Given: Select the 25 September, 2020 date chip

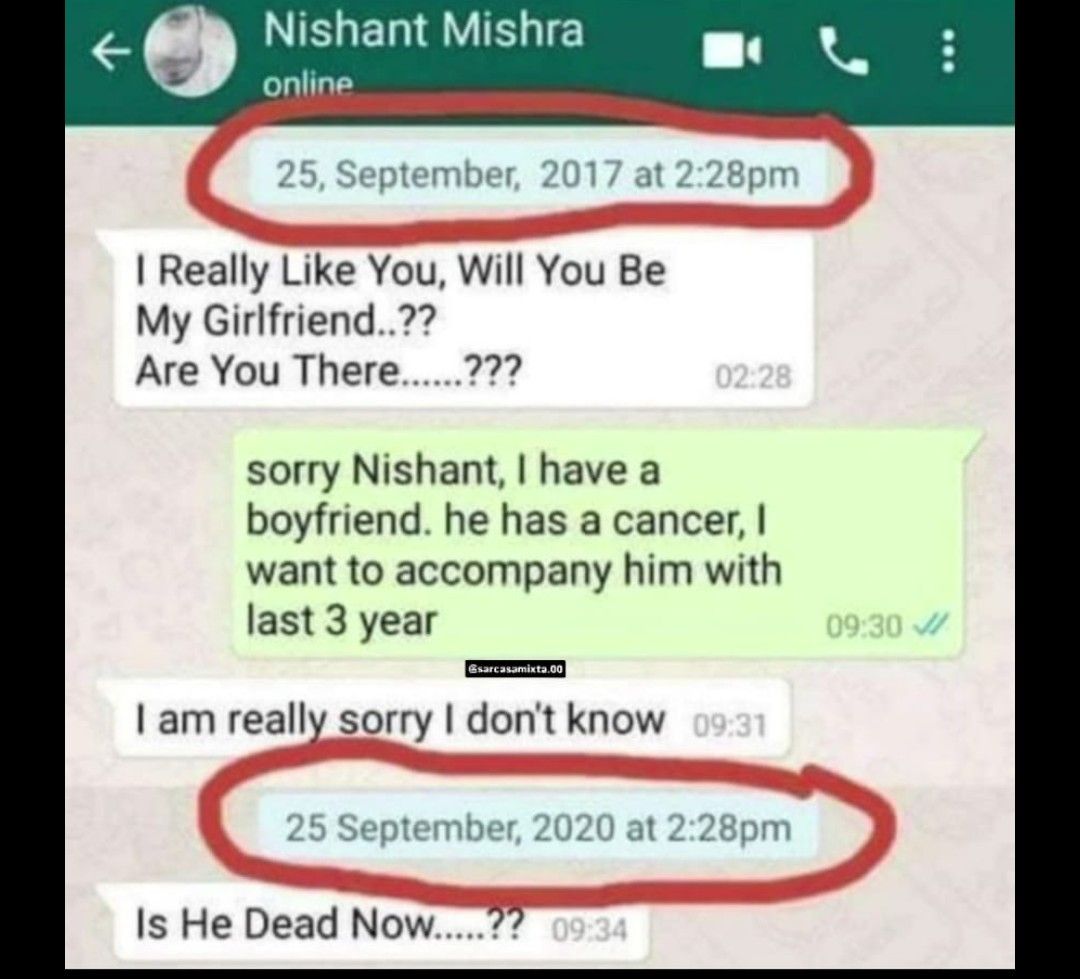Looking at the screenshot, I should pos(539,827).
